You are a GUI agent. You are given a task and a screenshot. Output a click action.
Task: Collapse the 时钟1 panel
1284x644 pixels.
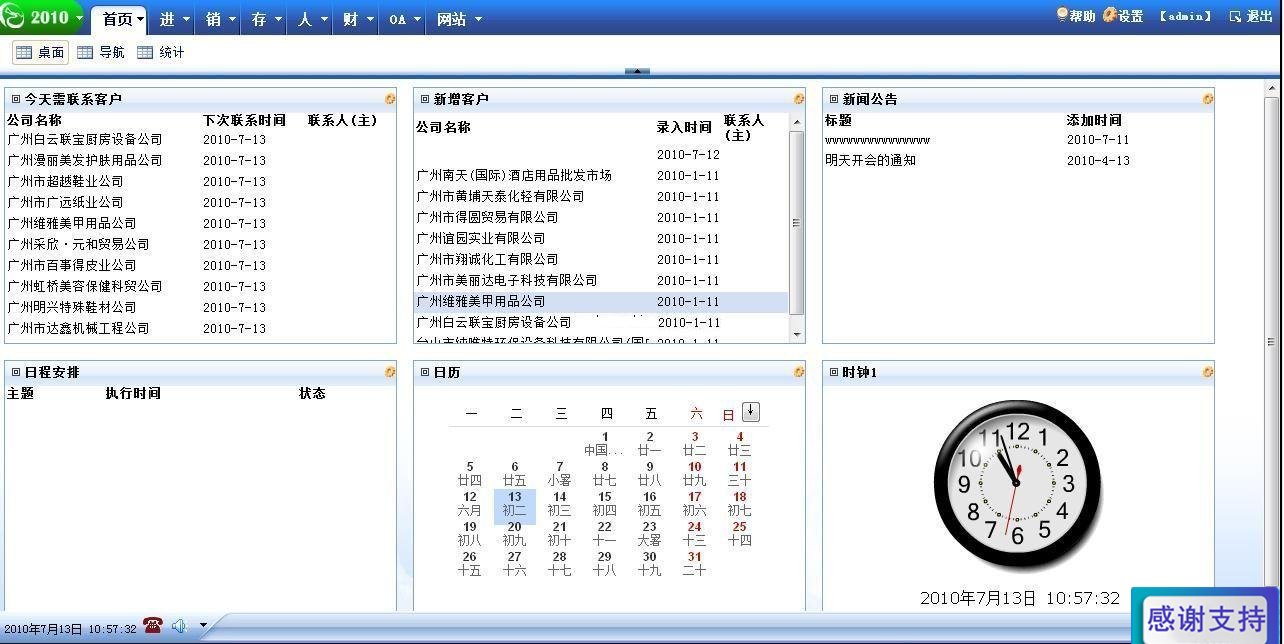pyautogui.click(x=834, y=372)
